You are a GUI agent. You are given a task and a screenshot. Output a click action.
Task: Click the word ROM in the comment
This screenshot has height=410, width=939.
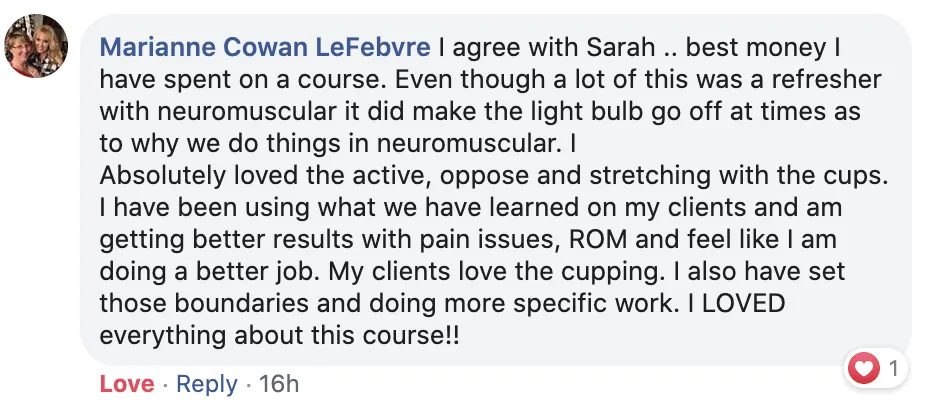click(x=598, y=239)
